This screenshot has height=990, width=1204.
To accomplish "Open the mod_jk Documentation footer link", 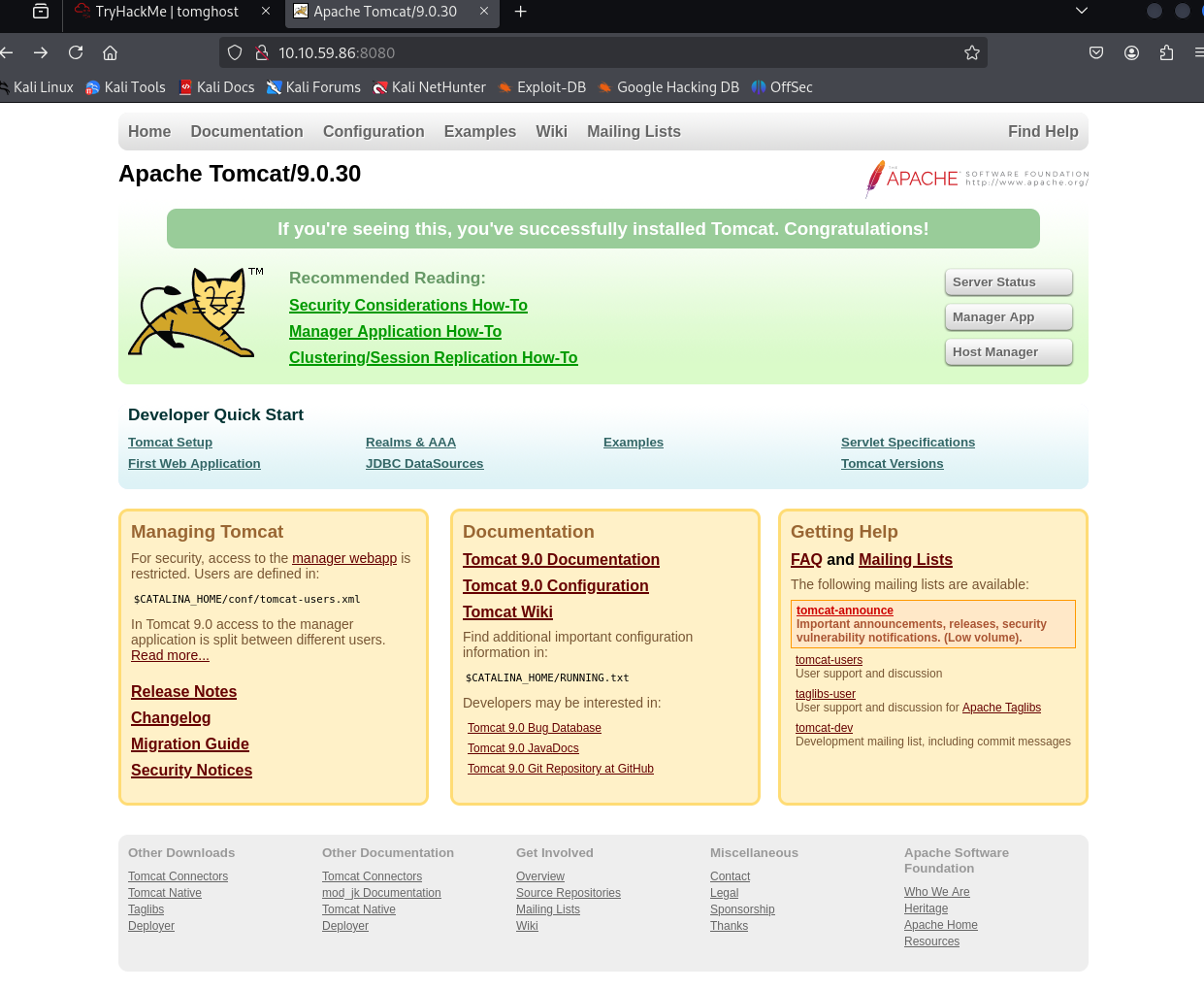I will tap(381, 893).
